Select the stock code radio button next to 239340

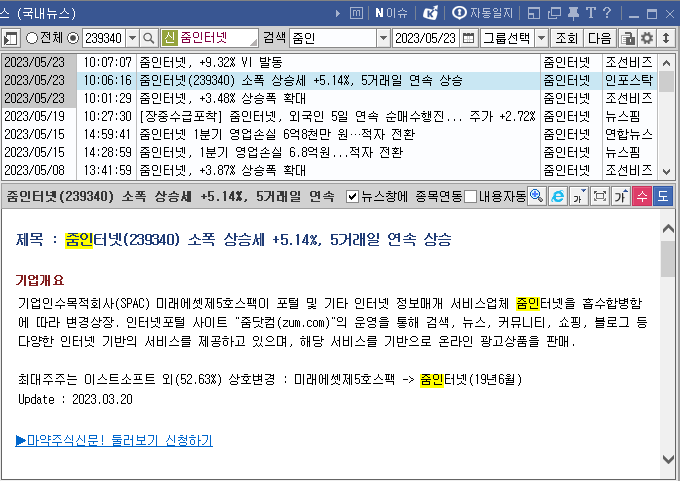pos(73,38)
